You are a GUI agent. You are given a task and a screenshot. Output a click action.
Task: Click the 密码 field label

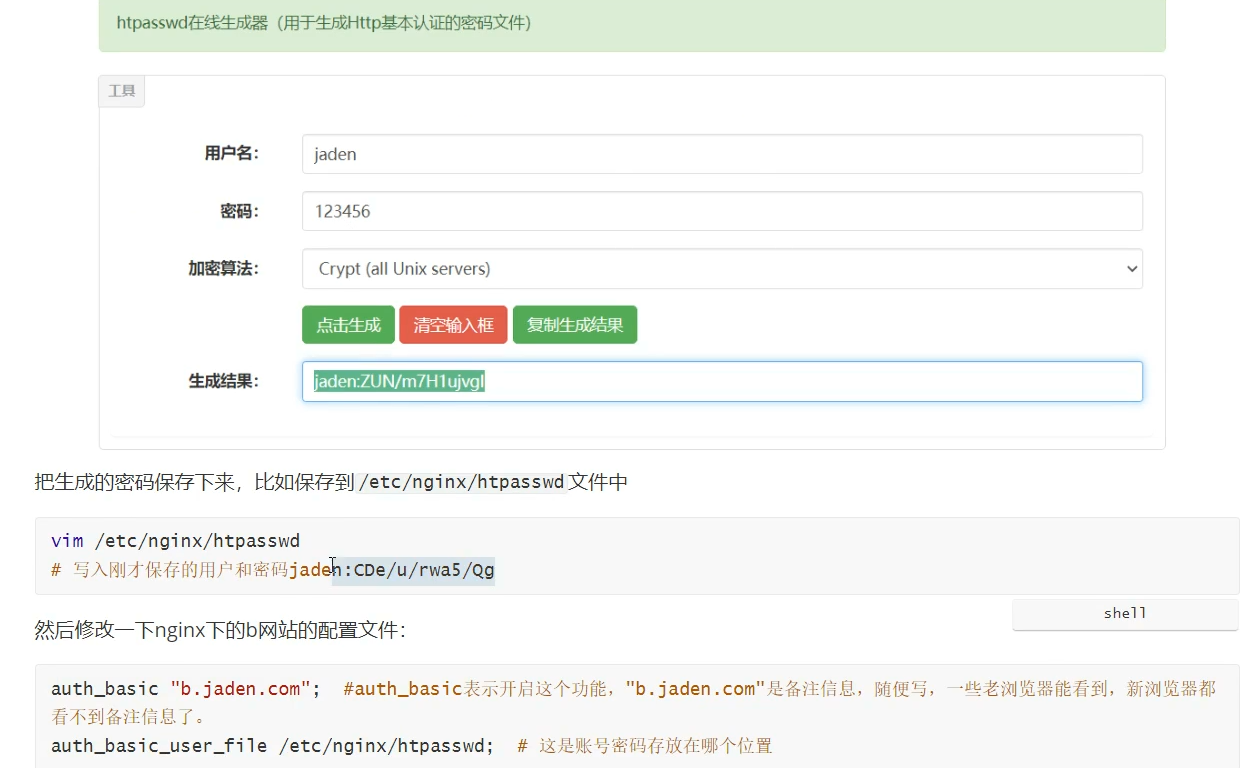point(239,211)
